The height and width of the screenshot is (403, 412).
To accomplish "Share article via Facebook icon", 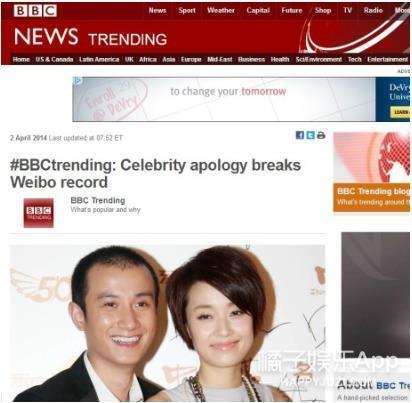I will [x=300, y=135].
